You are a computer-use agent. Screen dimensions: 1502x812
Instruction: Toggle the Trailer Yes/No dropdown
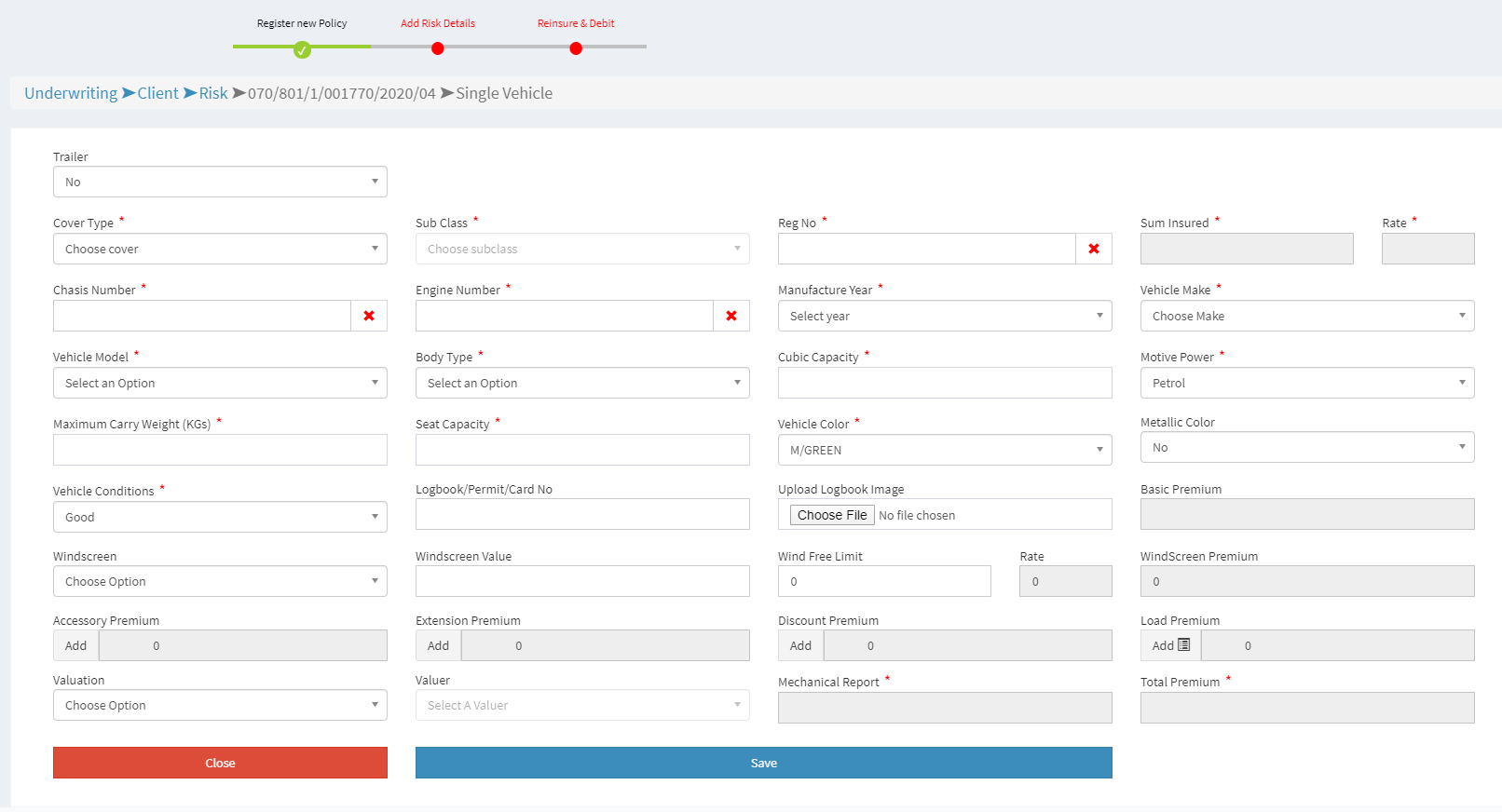220,182
